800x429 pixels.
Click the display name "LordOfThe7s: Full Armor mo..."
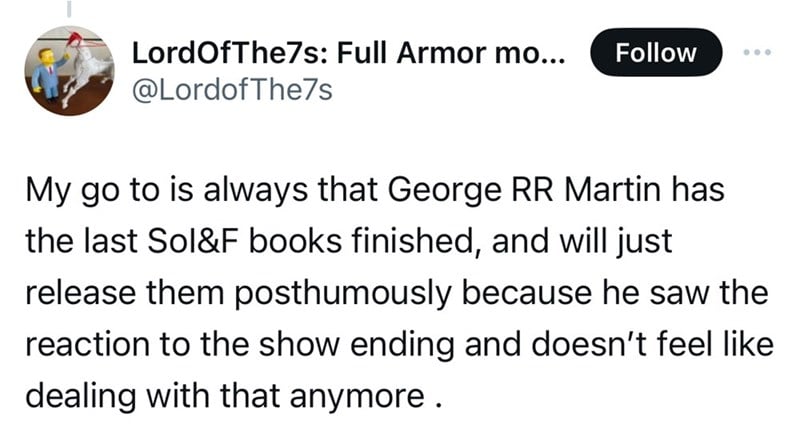pyautogui.click(x=350, y=53)
